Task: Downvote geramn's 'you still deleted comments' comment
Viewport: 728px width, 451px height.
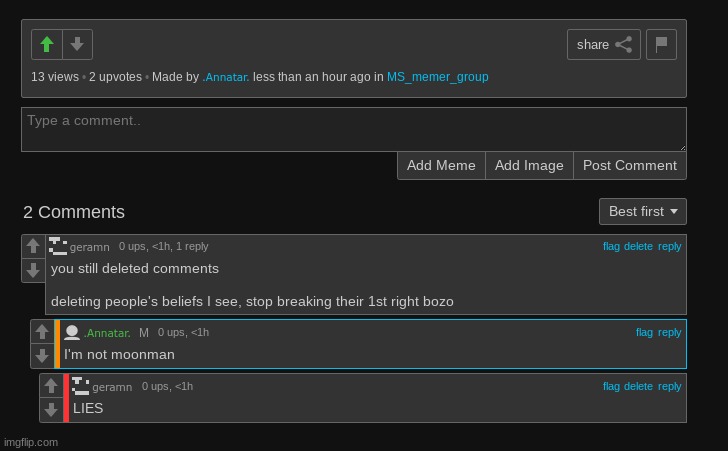Action: [x=33, y=270]
